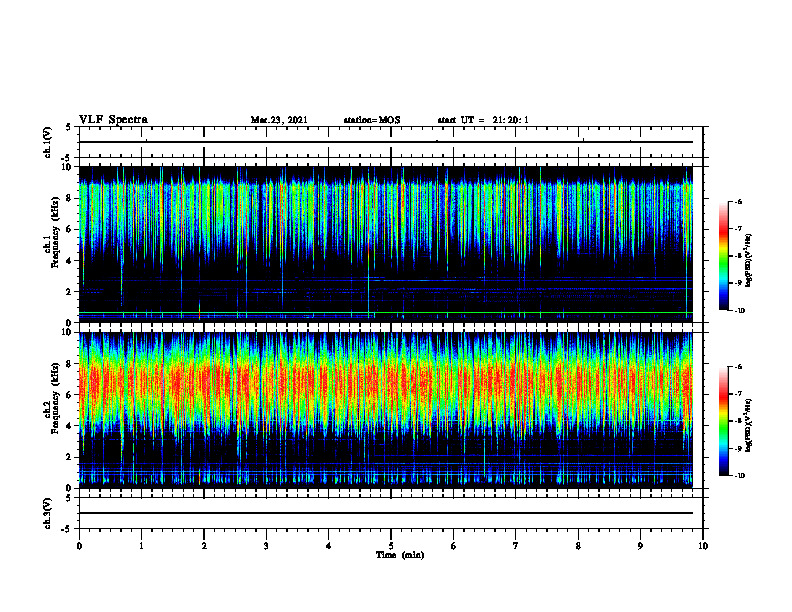Click the time axis tick label '9'
The height and width of the screenshot is (612, 792).
click(x=640, y=546)
